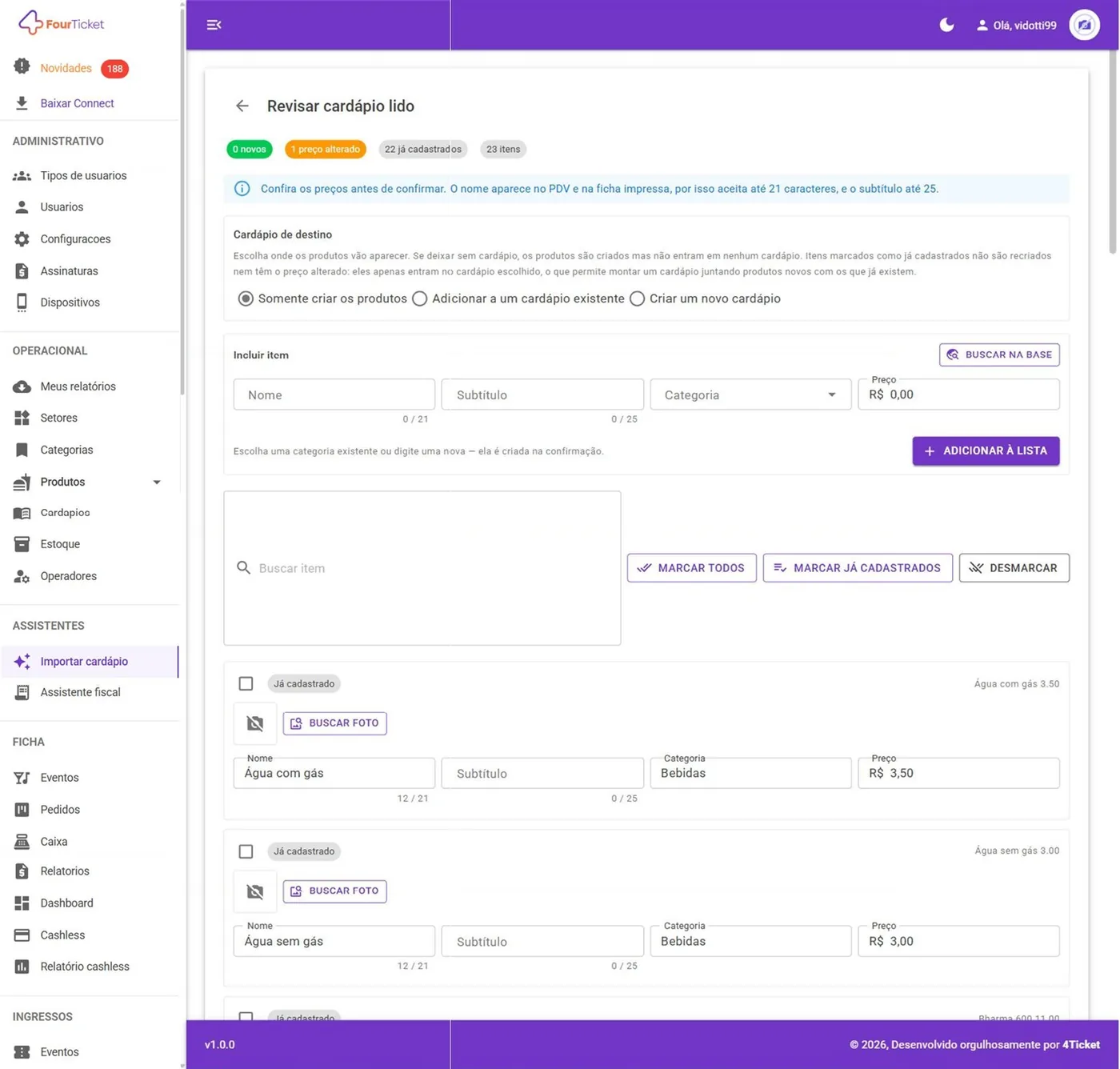Screen dimensions: 1120x1069
Task: Click the FourTicket logo
Action: pos(62,23)
